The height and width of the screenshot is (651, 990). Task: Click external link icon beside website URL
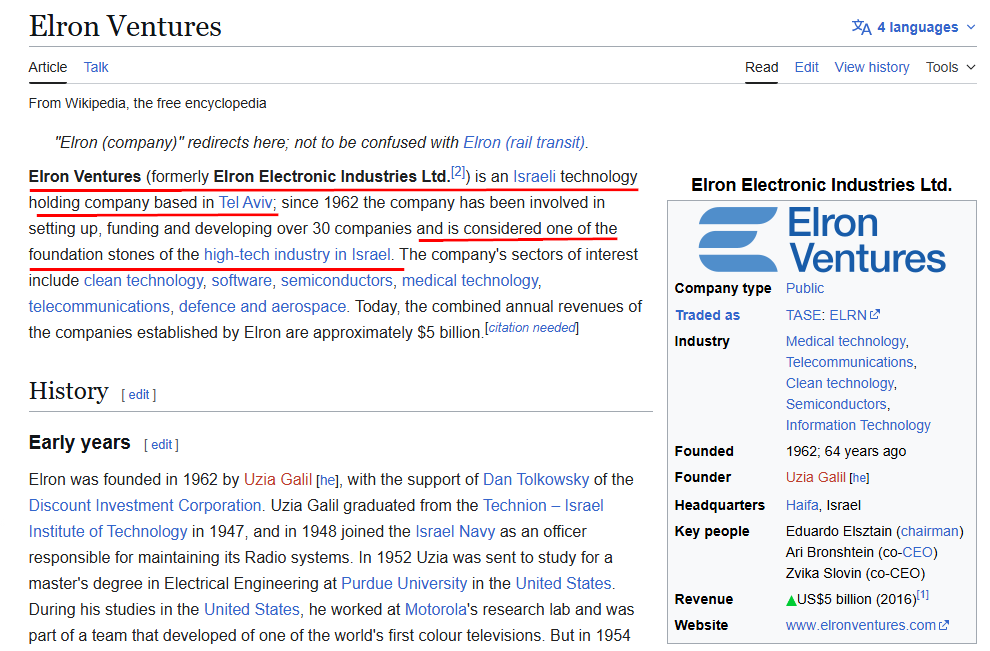pyautogui.click(x=944, y=625)
